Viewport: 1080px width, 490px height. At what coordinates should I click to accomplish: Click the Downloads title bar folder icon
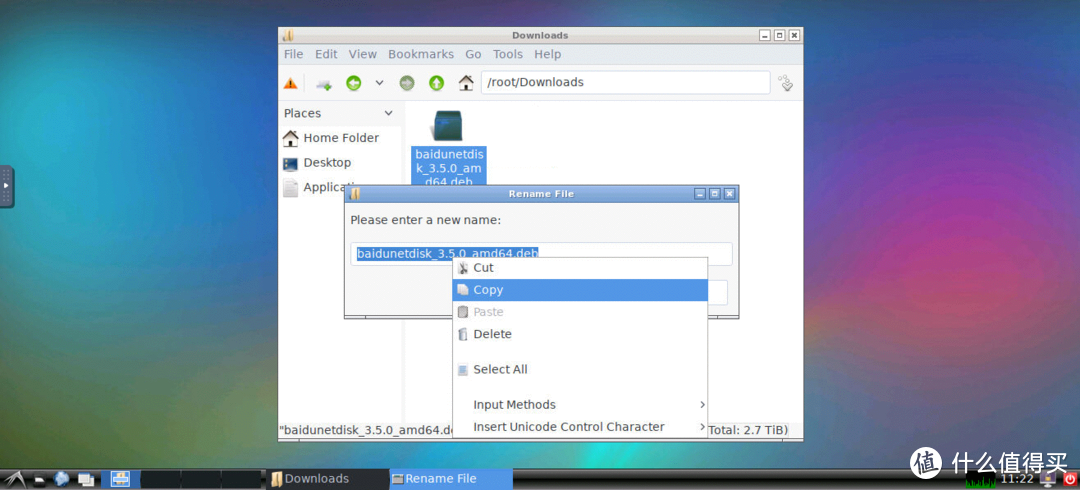point(289,35)
